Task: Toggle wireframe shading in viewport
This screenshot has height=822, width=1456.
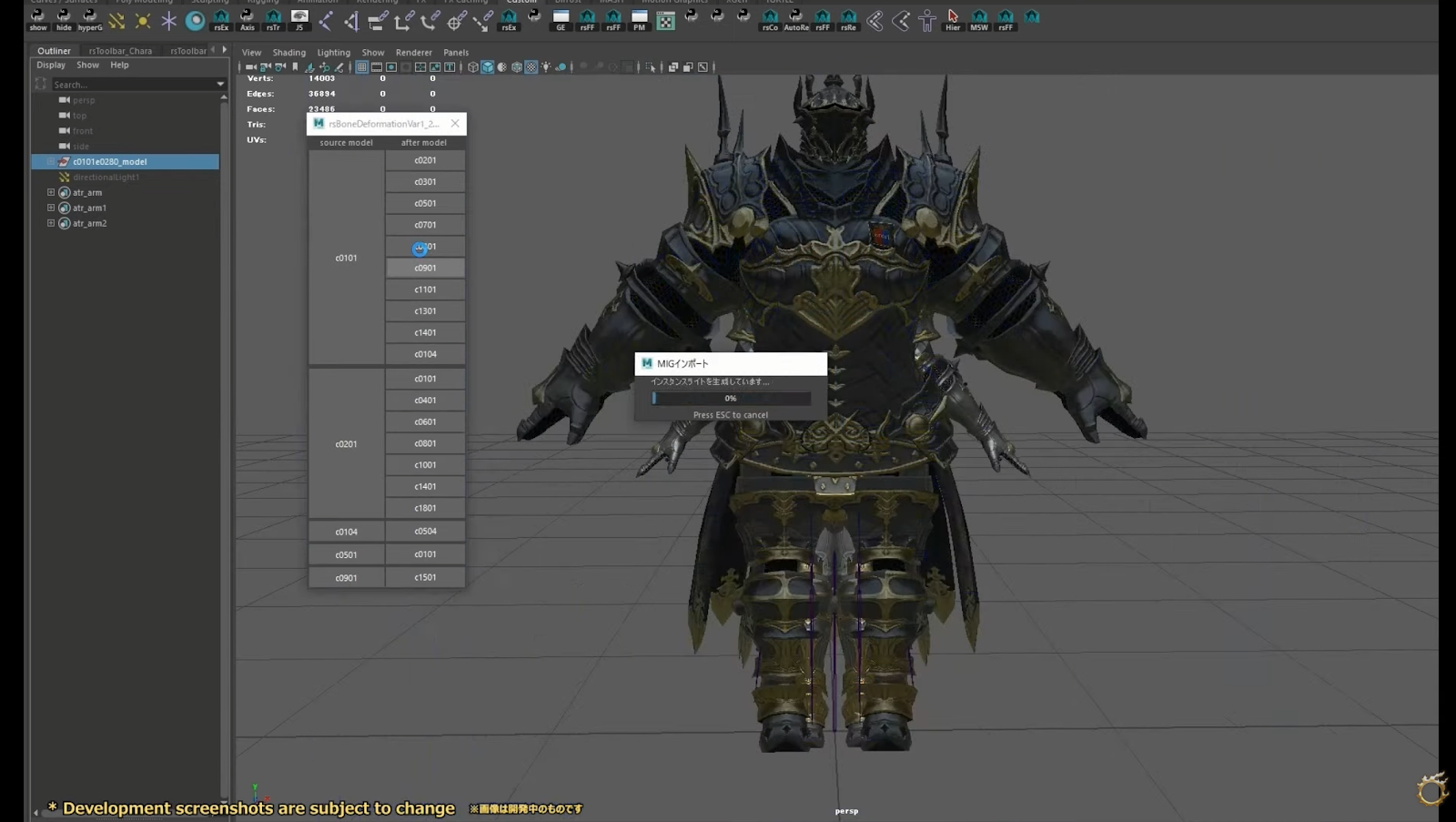Action: tap(473, 67)
